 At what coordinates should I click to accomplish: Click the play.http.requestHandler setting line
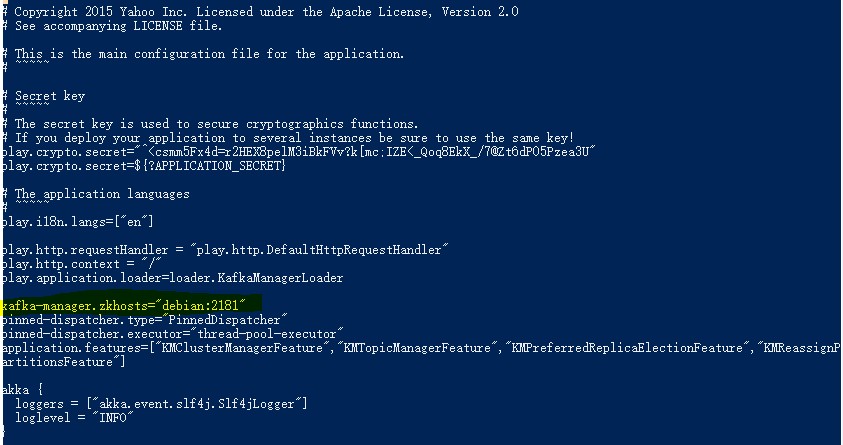(x=226, y=249)
